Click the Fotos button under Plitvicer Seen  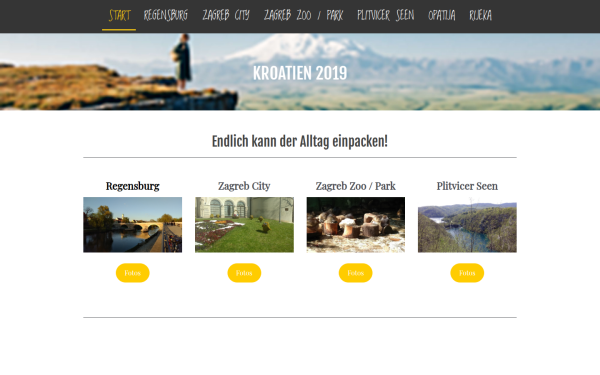point(467,273)
